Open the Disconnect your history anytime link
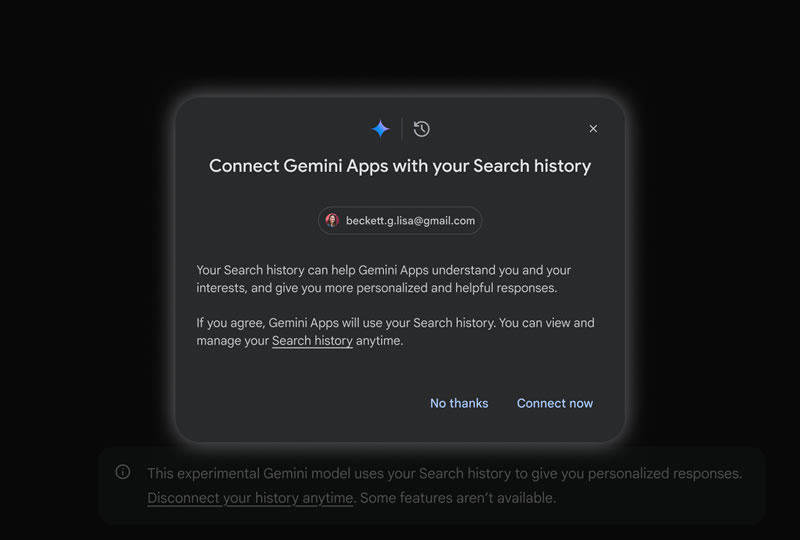Viewport: 800px width, 540px height. click(x=250, y=498)
